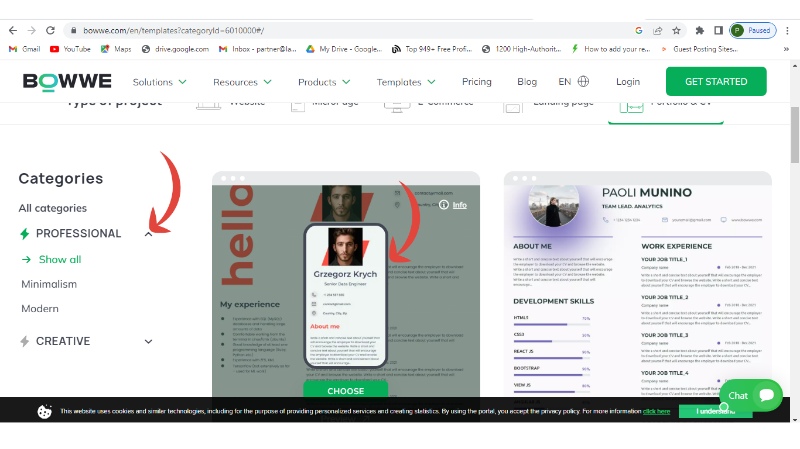Screen dimensions: 800x449
Task: Click the cookie icon in banner
Action: point(45,411)
